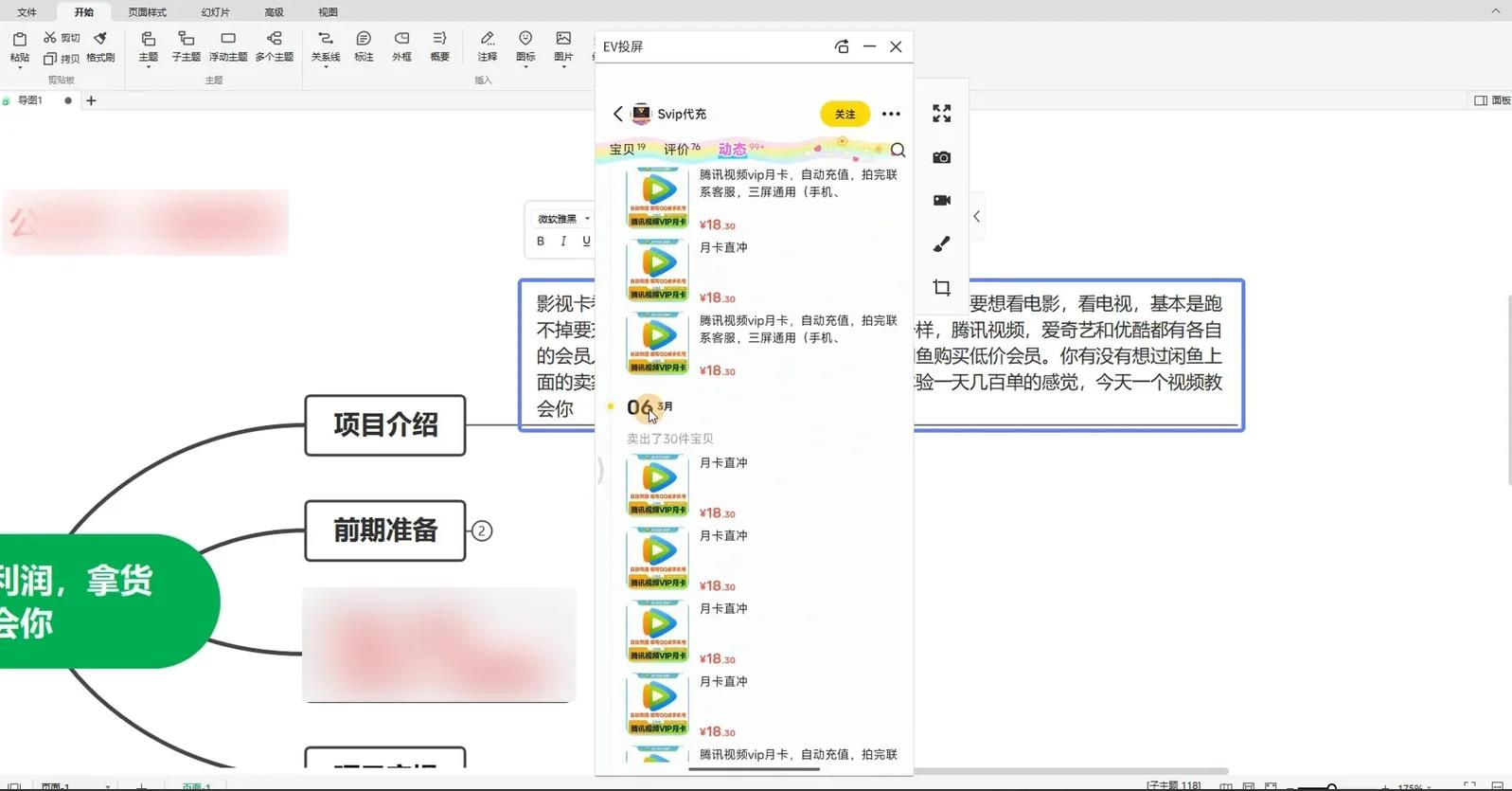
Task: Take a screenshot with the camera icon
Action: pyautogui.click(x=941, y=157)
